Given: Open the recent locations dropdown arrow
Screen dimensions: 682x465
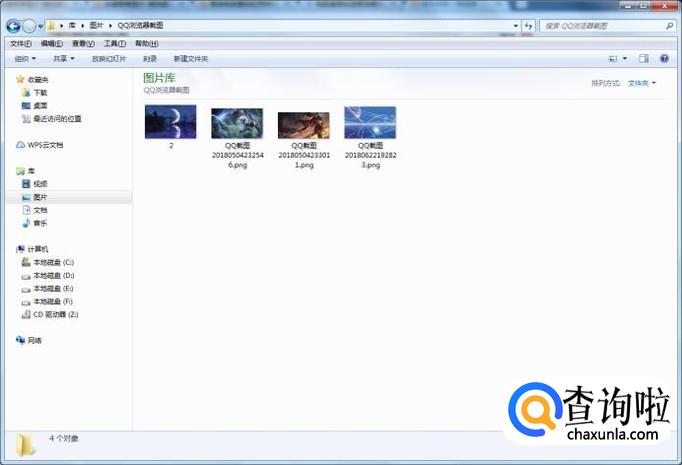Looking at the screenshot, I should (40, 27).
